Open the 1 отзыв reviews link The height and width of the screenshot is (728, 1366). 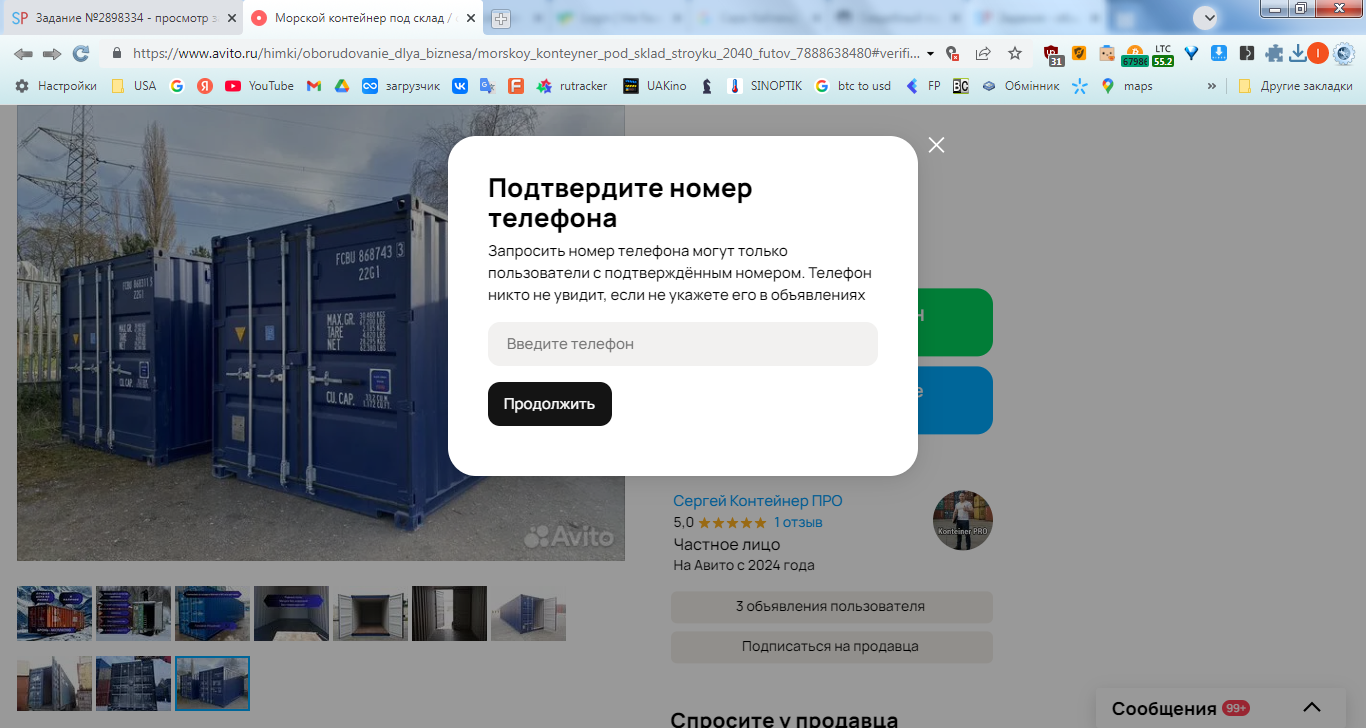point(798,522)
